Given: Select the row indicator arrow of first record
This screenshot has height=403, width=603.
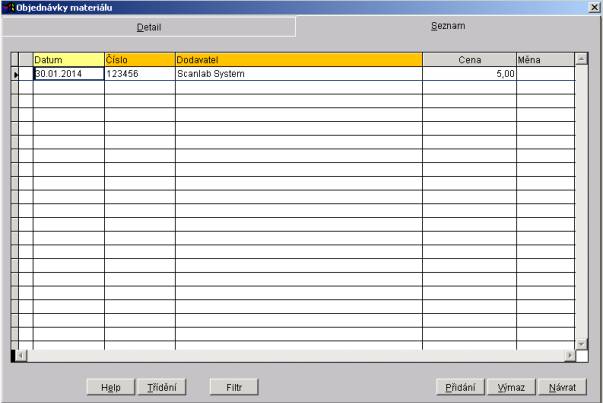Looking at the screenshot, I should click(15, 74).
